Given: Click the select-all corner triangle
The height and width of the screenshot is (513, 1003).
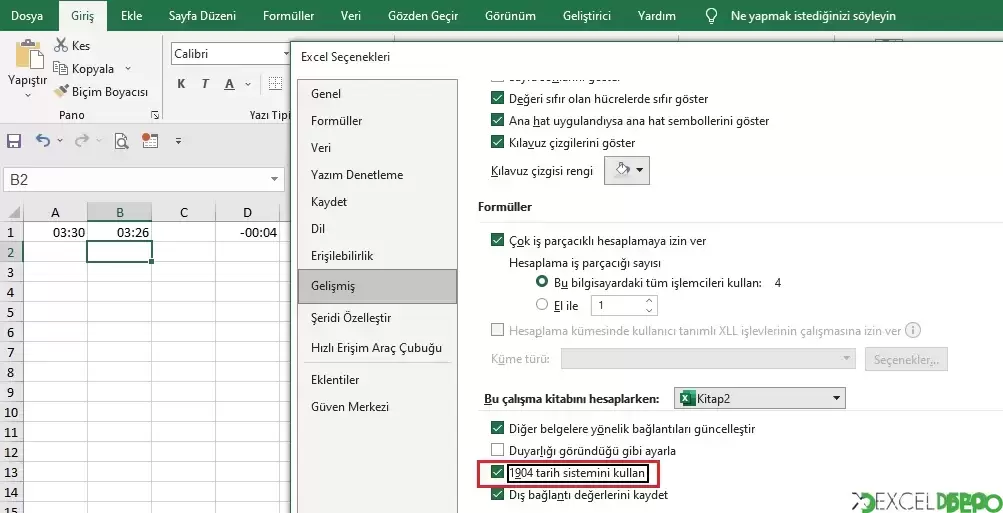Looking at the screenshot, I should coord(14,213).
